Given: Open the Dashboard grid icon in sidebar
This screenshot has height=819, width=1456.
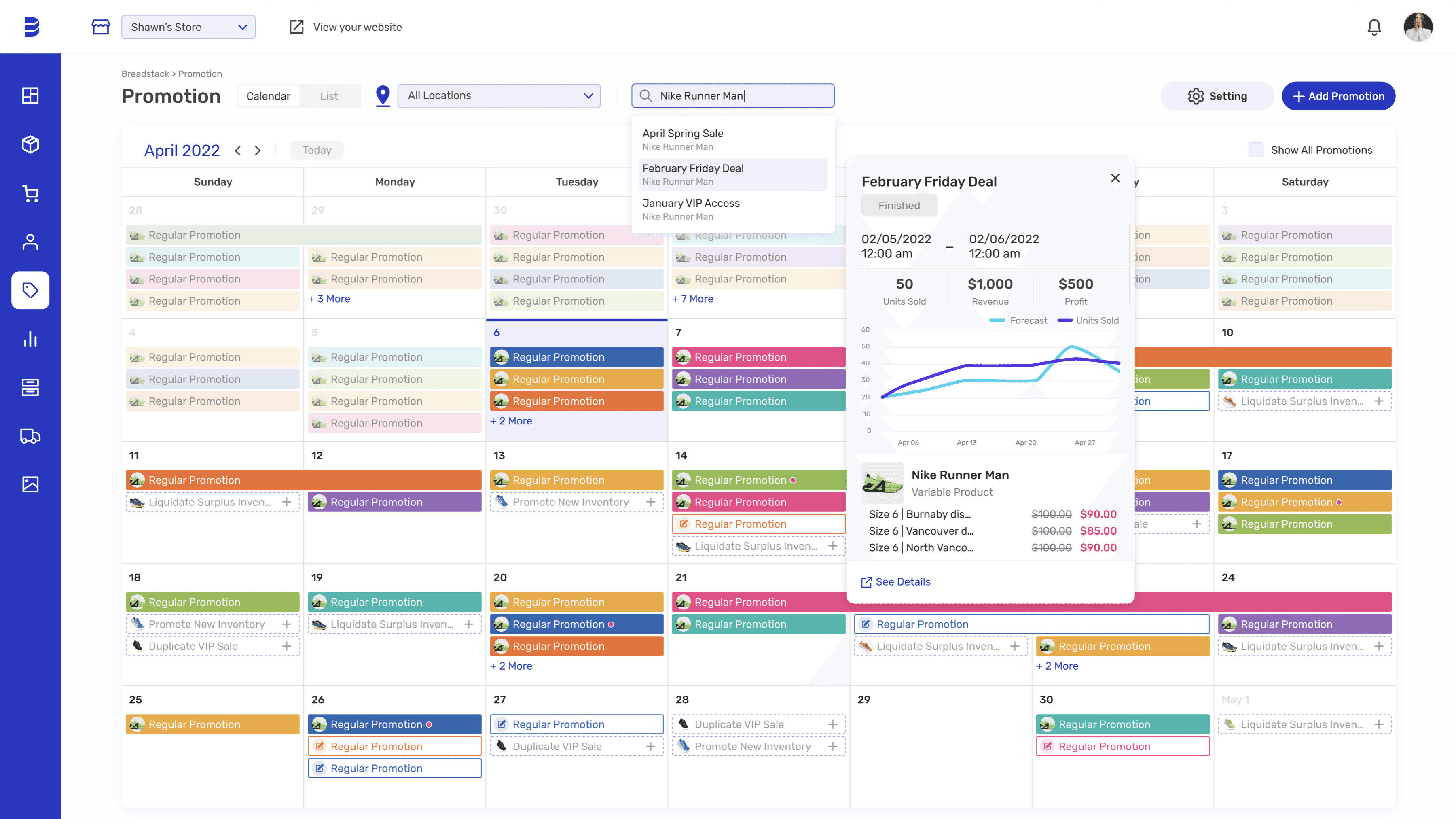Looking at the screenshot, I should [30, 95].
